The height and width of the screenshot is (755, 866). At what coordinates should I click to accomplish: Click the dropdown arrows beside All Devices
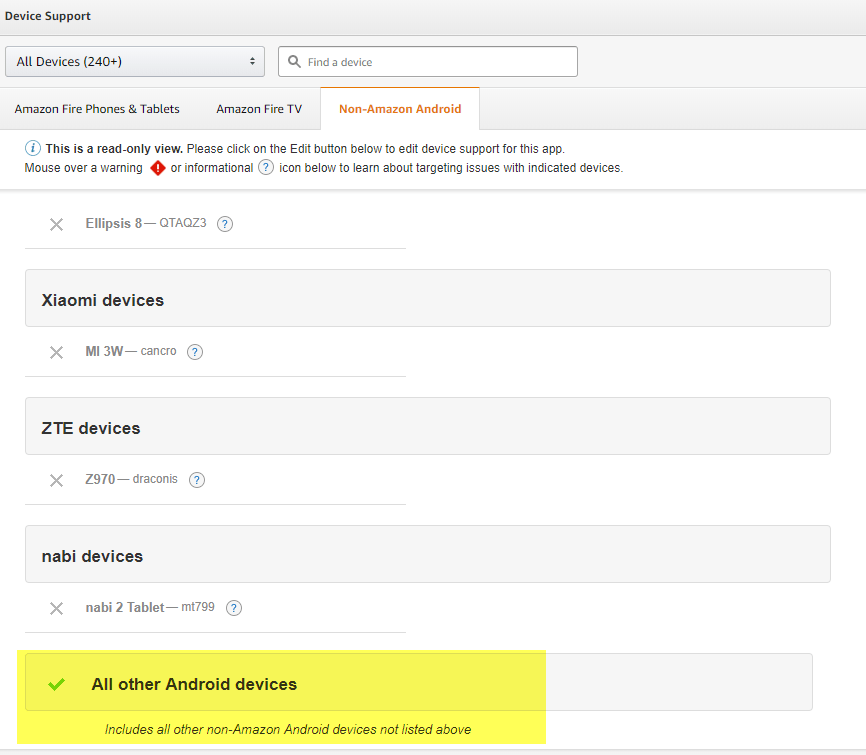pyautogui.click(x=251, y=61)
